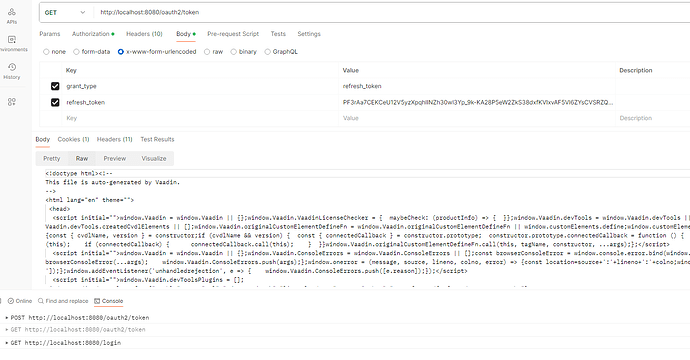The width and height of the screenshot is (690, 360).
Task: Click the 'This file is auto-generated by Vaadin' line
Action: click(113, 182)
